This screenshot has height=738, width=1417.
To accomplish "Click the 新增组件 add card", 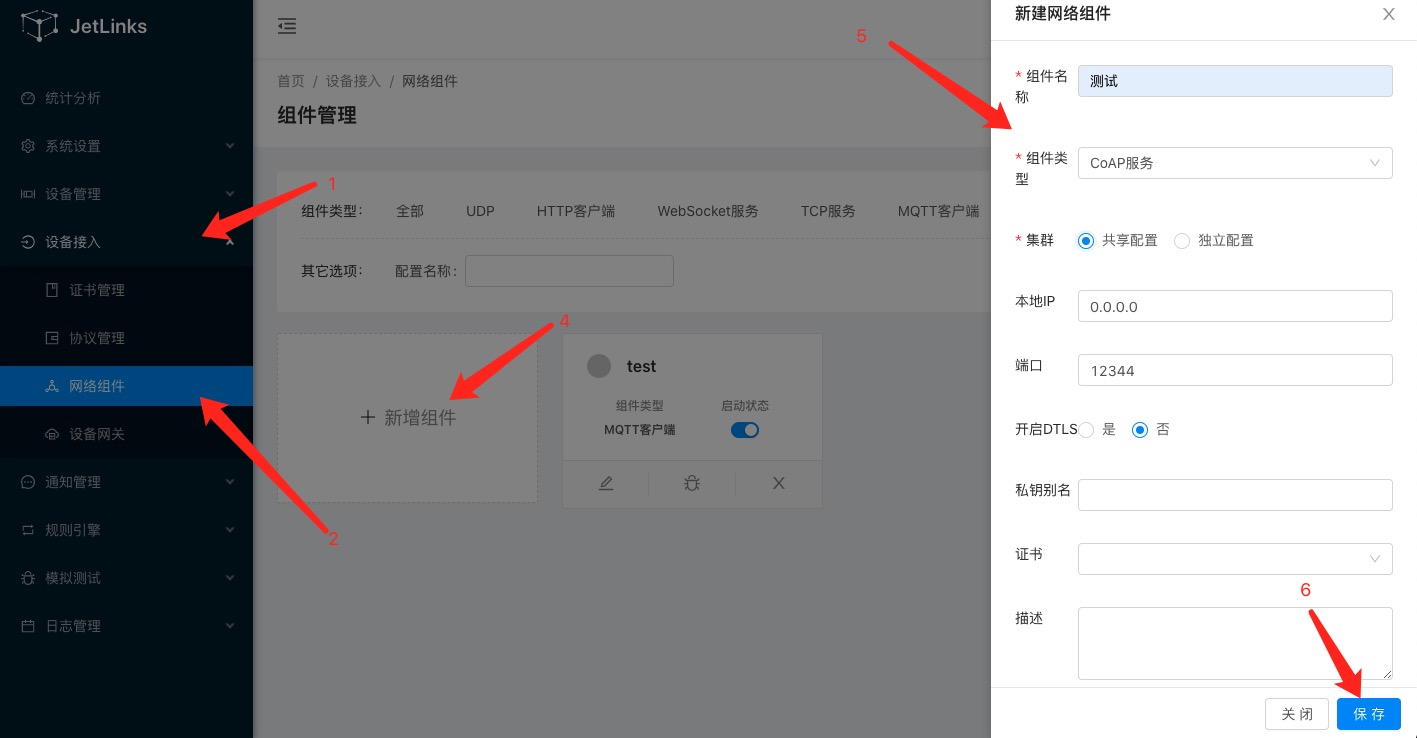I will coord(407,418).
